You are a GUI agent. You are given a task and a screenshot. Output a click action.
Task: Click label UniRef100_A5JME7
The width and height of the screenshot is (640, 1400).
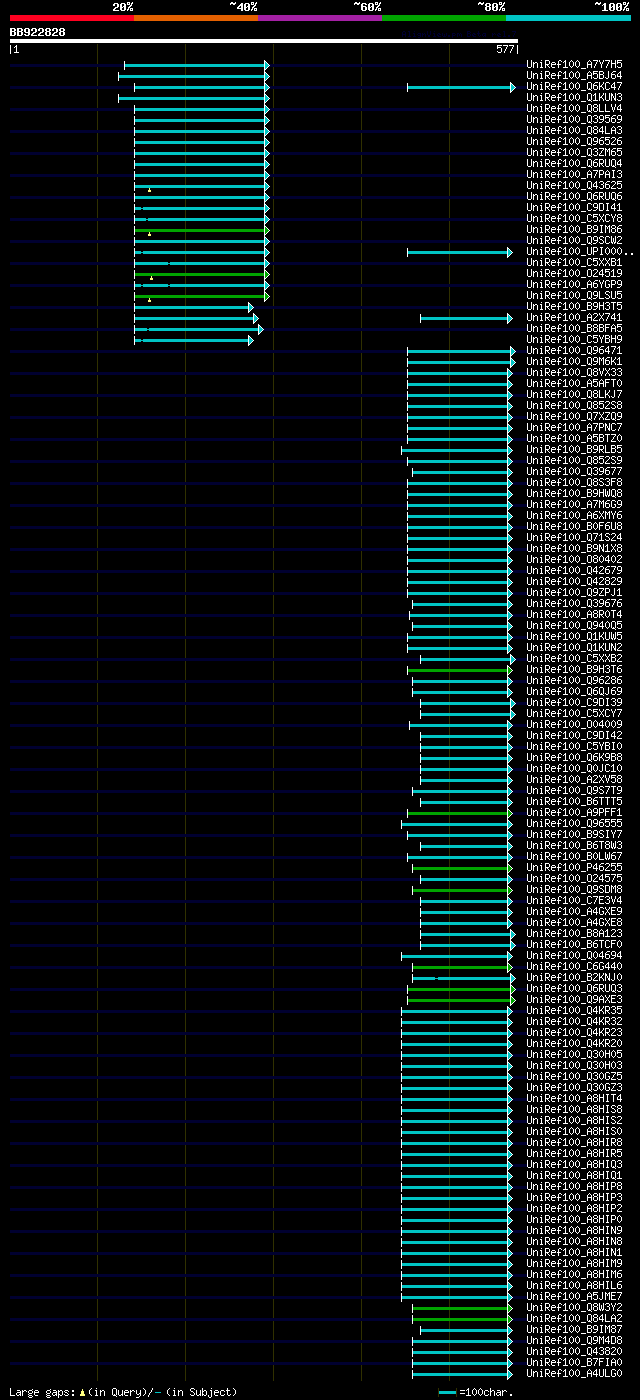[574, 1297]
